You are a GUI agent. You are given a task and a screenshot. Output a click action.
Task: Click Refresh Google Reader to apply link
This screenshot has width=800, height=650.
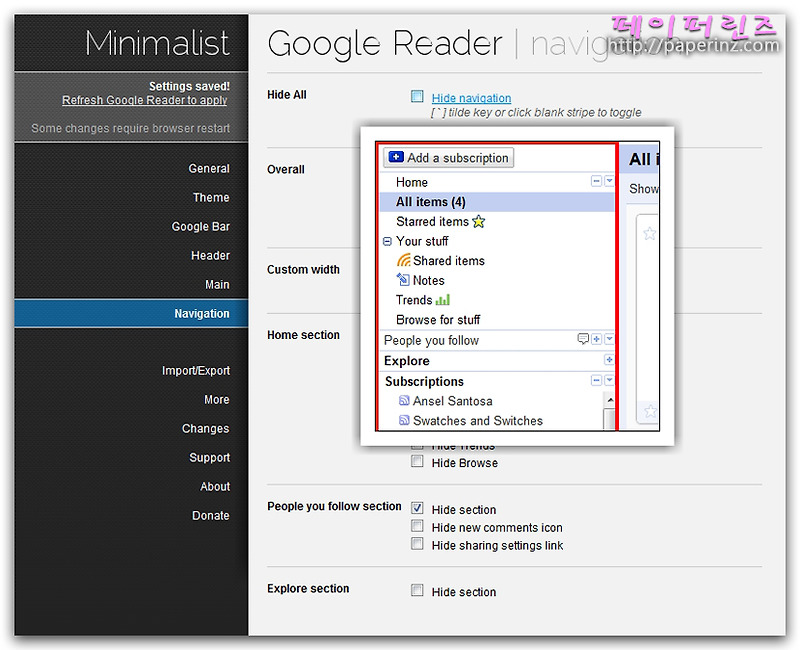[x=144, y=100]
